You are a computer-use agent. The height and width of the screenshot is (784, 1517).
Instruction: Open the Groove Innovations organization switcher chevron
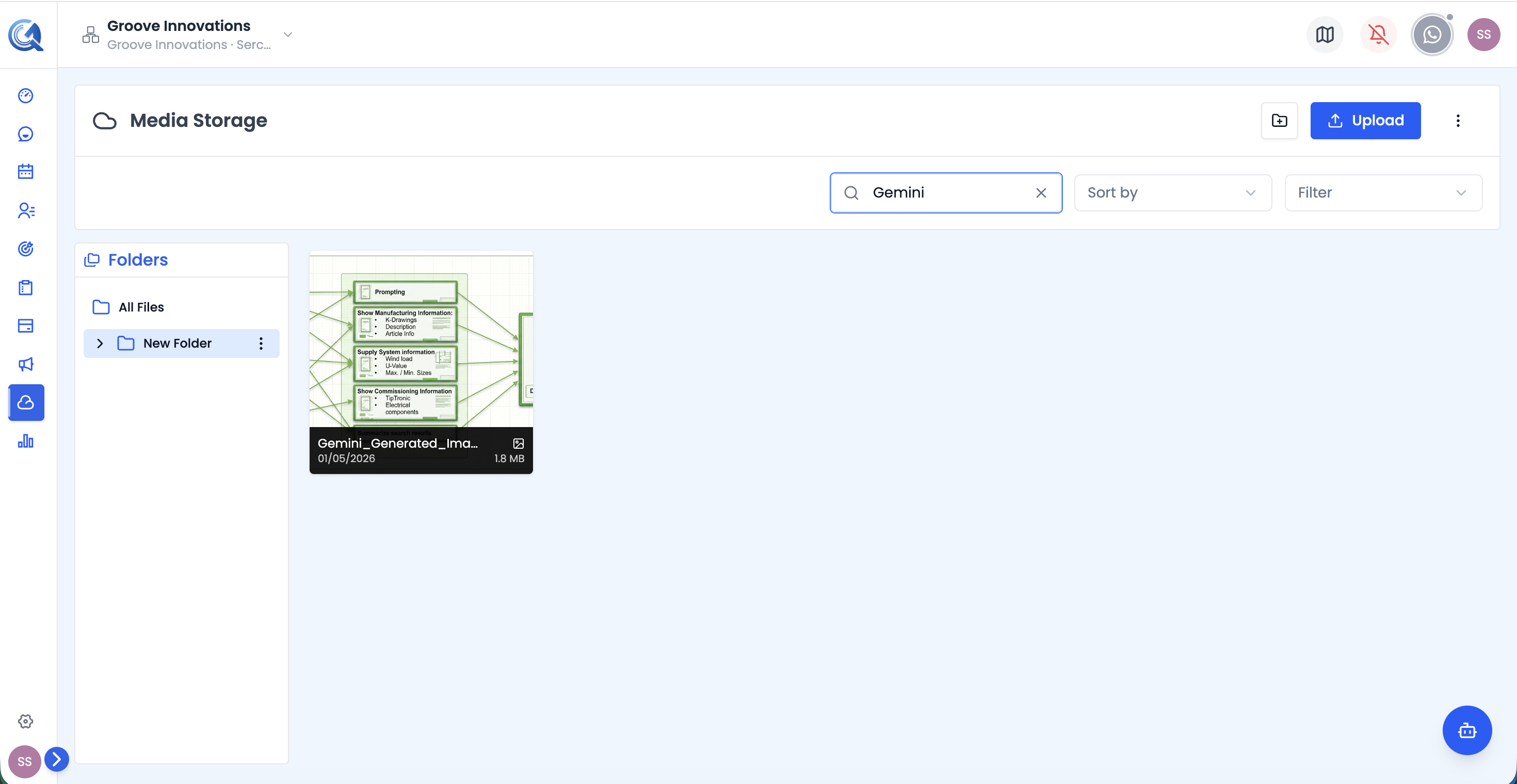click(x=288, y=34)
